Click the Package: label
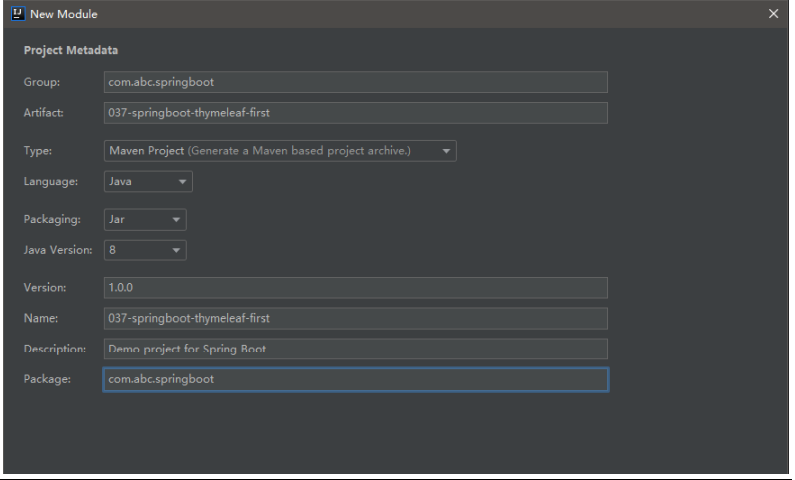The width and height of the screenshot is (795, 480). [x=47, y=379]
